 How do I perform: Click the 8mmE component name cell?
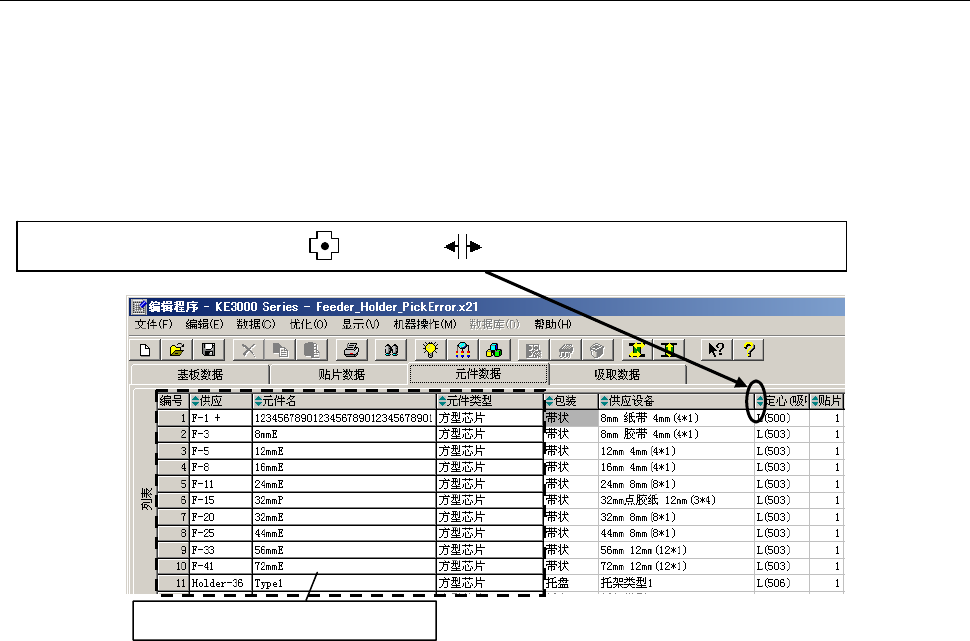click(x=345, y=434)
